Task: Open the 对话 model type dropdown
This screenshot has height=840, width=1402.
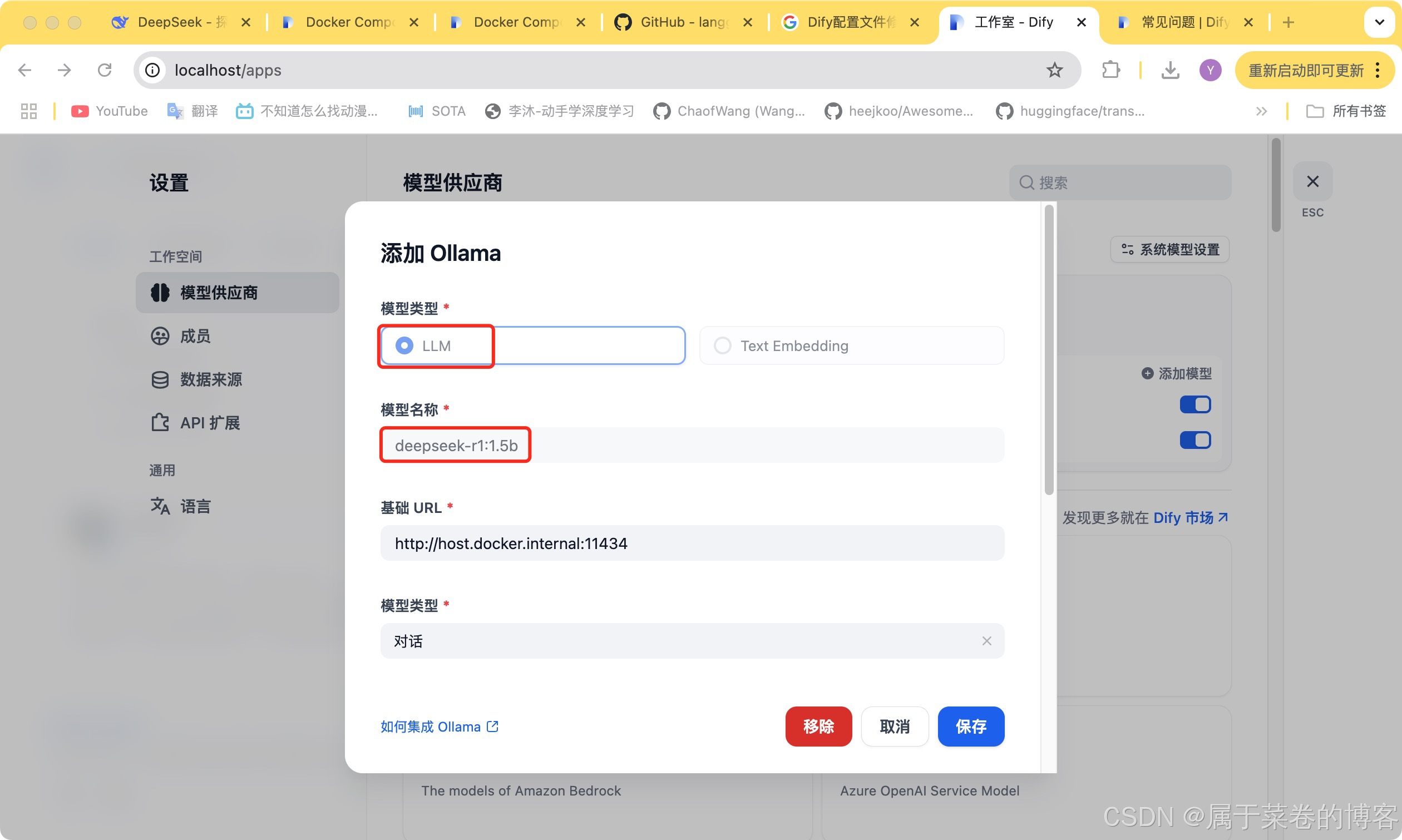Action: (x=679, y=641)
